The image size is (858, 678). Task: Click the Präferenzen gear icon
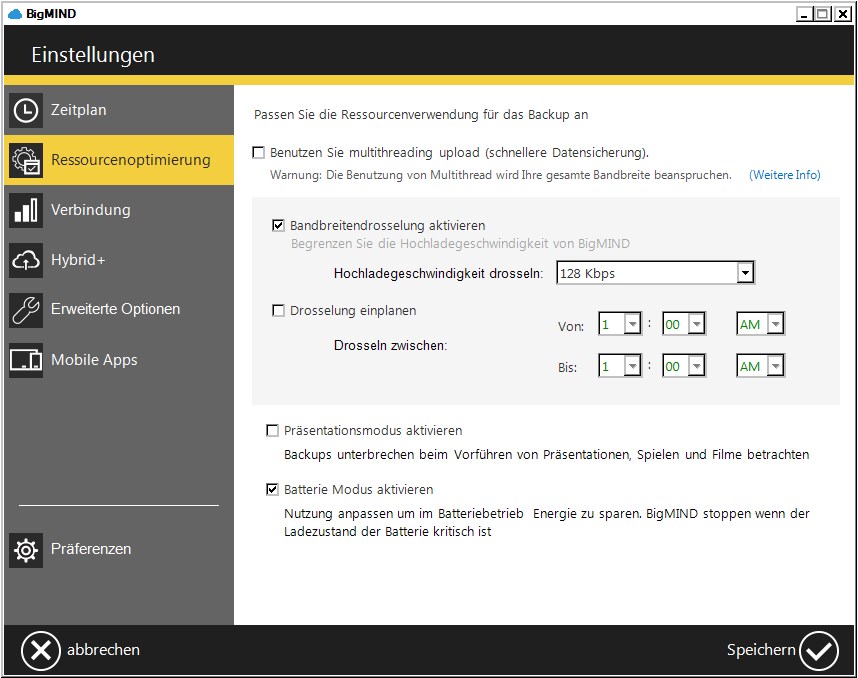(x=26, y=550)
